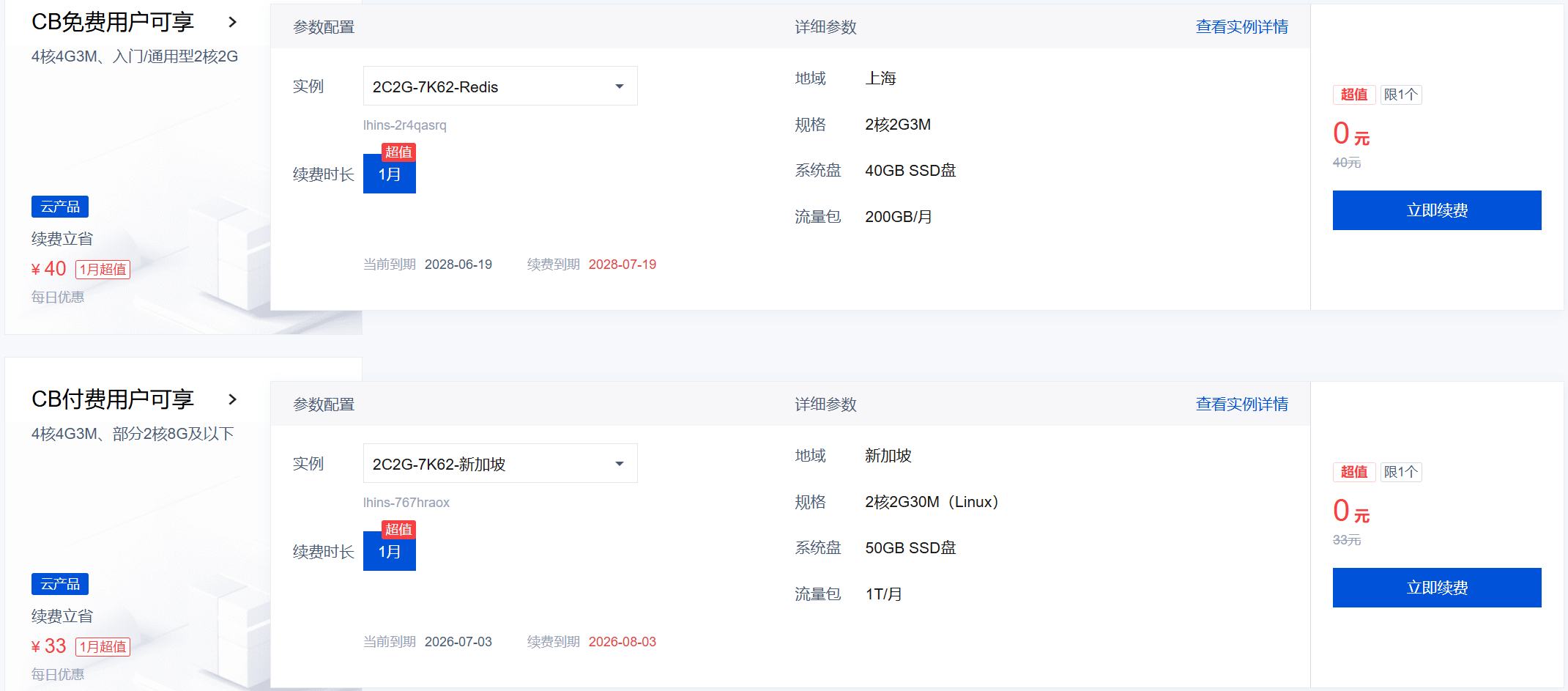The image size is (1568, 691).
Task: Click the region value 上海
Action: click(x=880, y=78)
